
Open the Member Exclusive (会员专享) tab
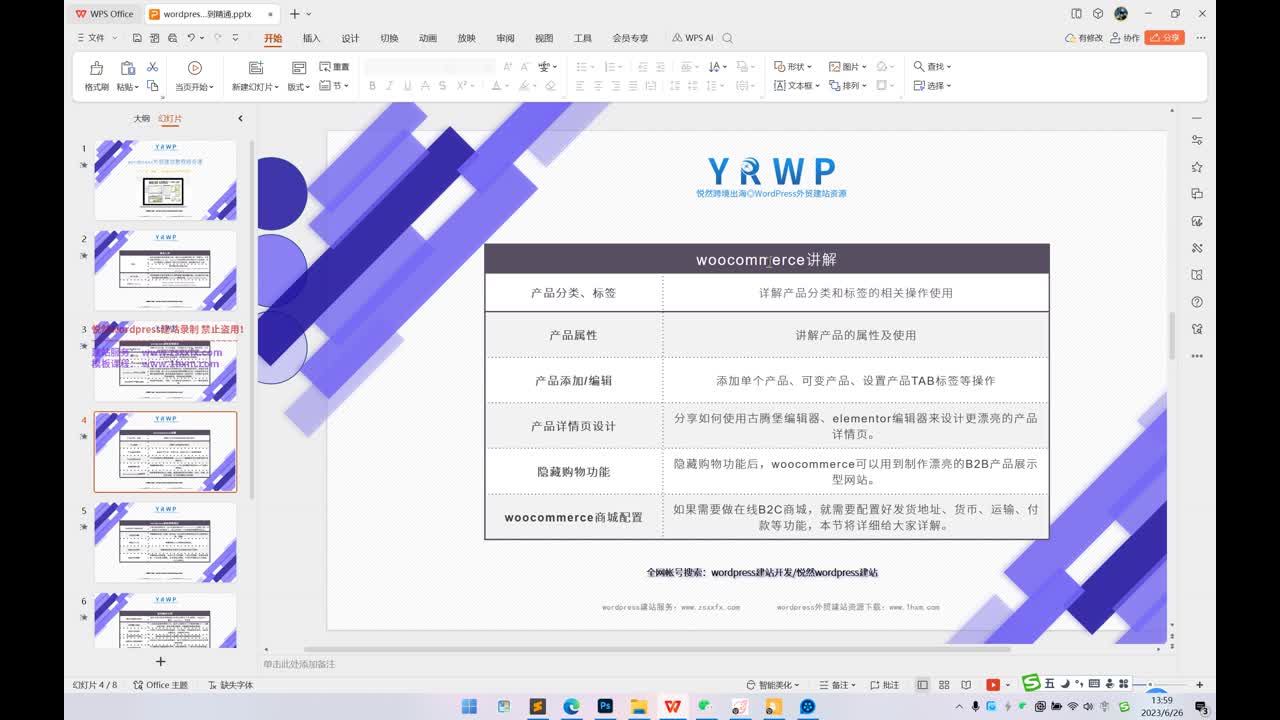[x=630, y=38]
